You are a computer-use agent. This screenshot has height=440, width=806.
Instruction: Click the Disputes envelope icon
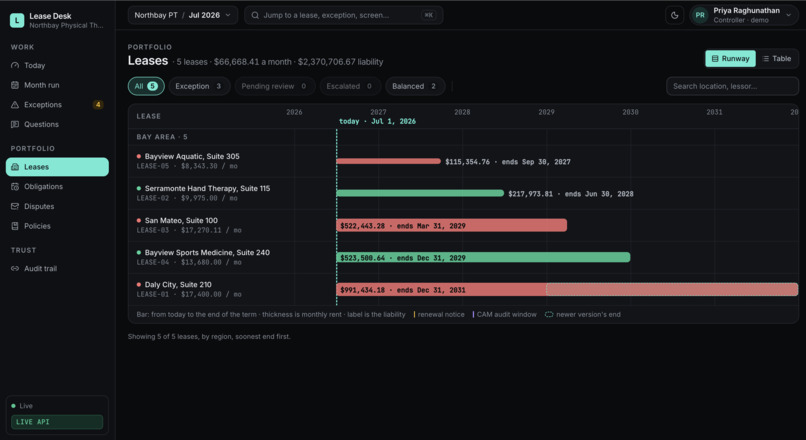[x=15, y=206]
